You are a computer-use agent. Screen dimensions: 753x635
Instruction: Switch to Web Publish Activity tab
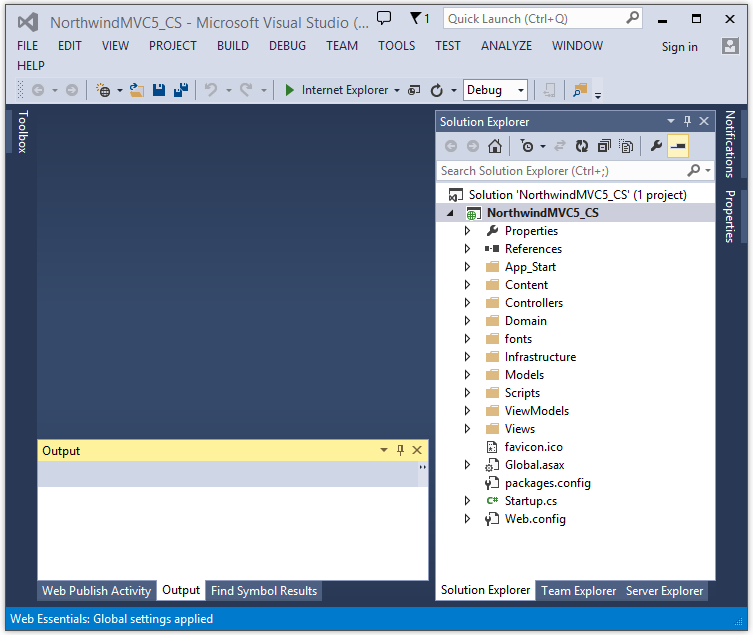click(97, 591)
